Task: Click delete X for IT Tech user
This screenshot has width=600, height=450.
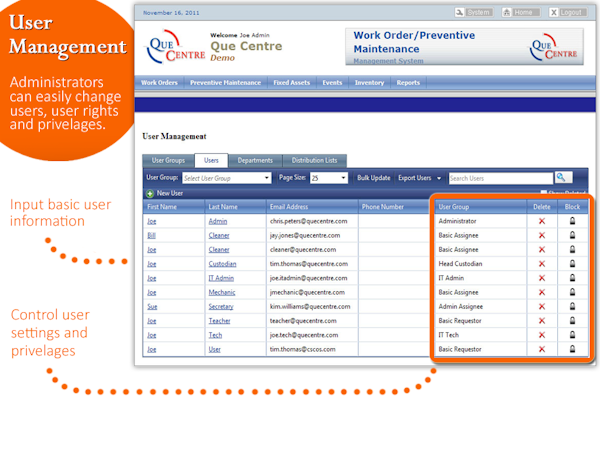Action: [542, 336]
